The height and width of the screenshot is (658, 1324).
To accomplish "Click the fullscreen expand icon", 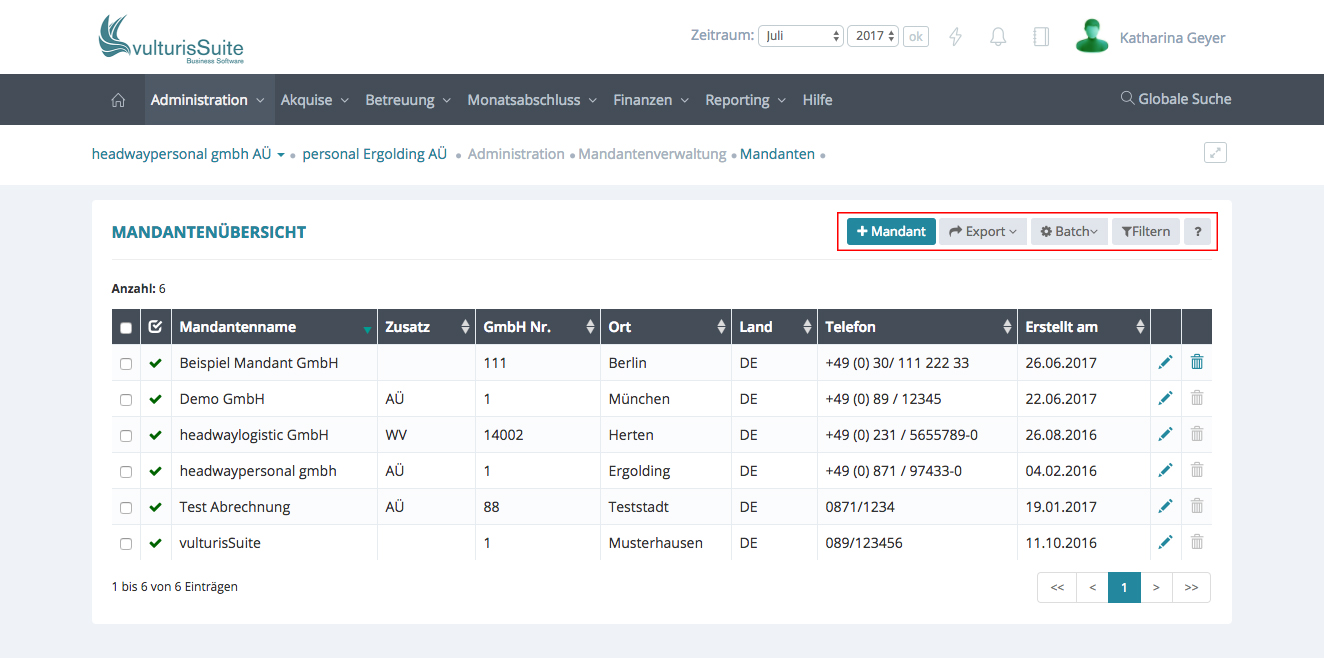I will point(1215,153).
